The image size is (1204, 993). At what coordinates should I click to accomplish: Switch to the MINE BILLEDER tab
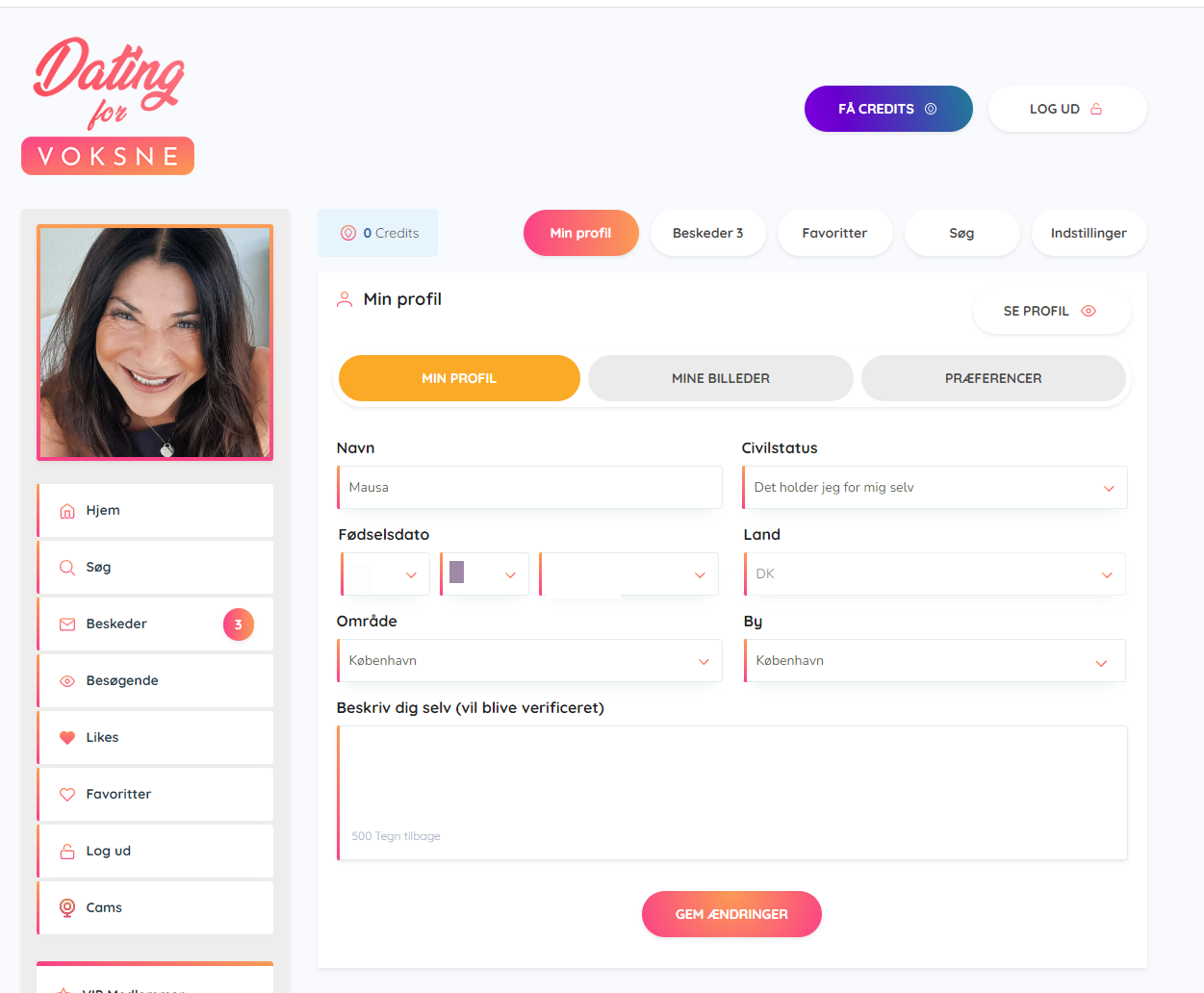click(x=721, y=378)
